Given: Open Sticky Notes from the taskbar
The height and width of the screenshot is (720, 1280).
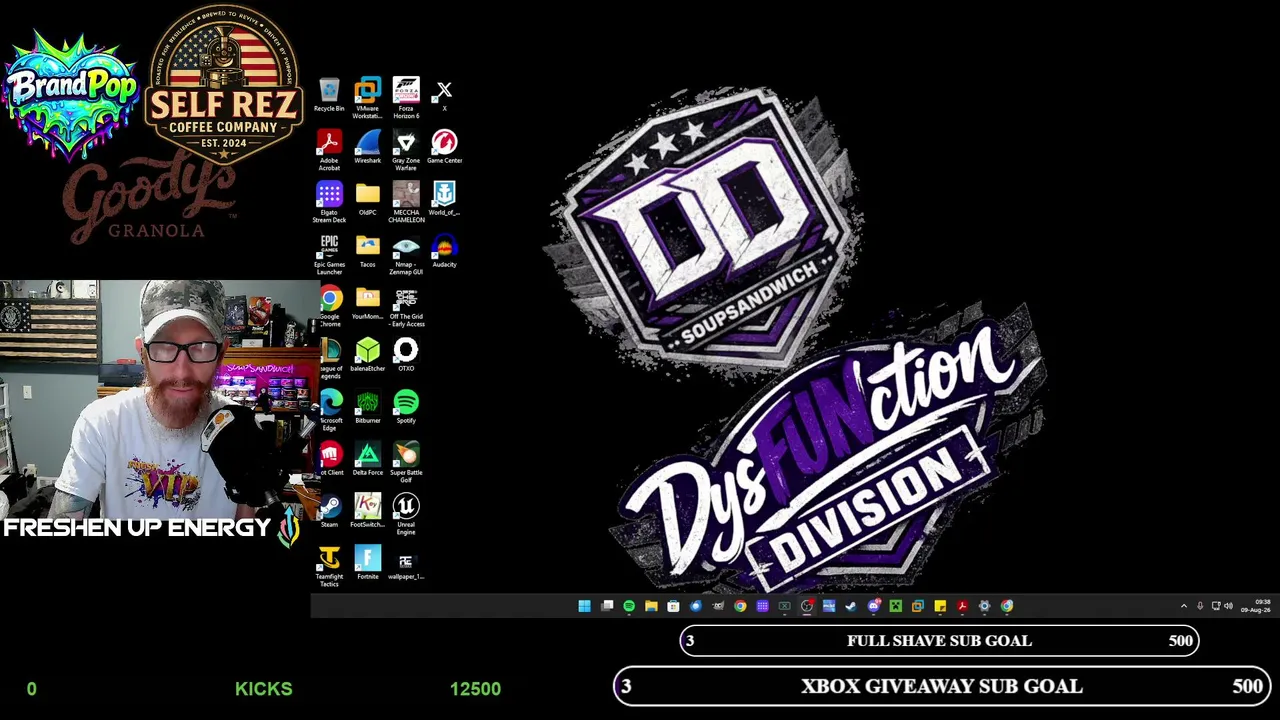Looking at the screenshot, I should pyautogui.click(x=940, y=606).
